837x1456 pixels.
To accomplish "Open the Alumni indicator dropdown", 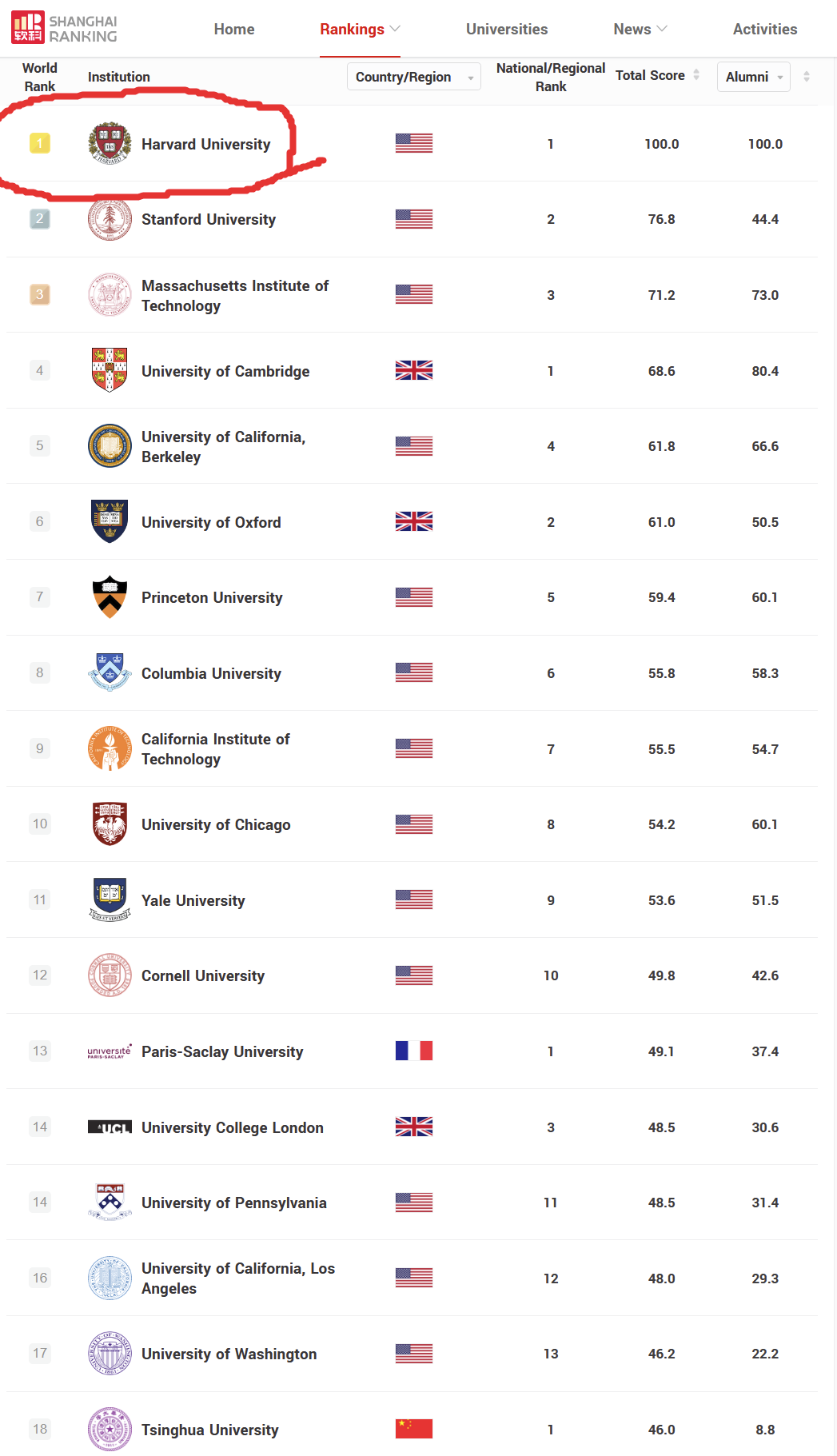I will (x=753, y=77).
